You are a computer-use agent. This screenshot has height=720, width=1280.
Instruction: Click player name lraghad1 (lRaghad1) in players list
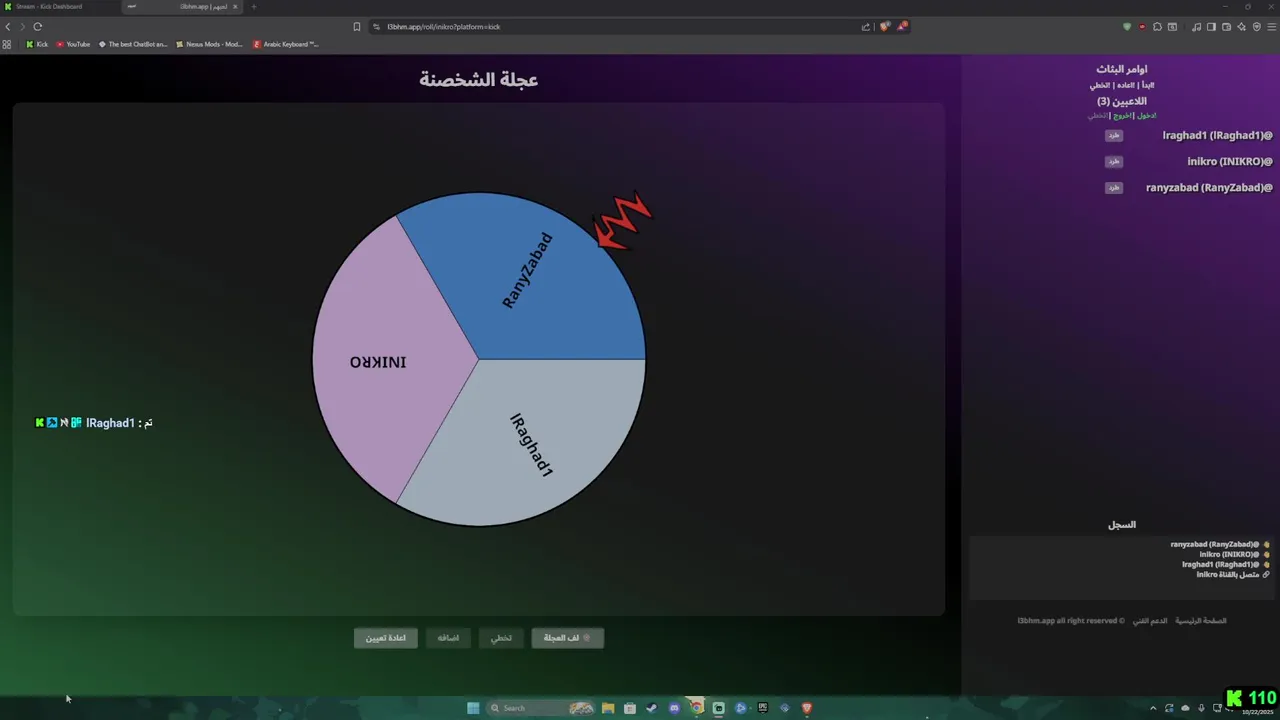tap(1217, 135)
